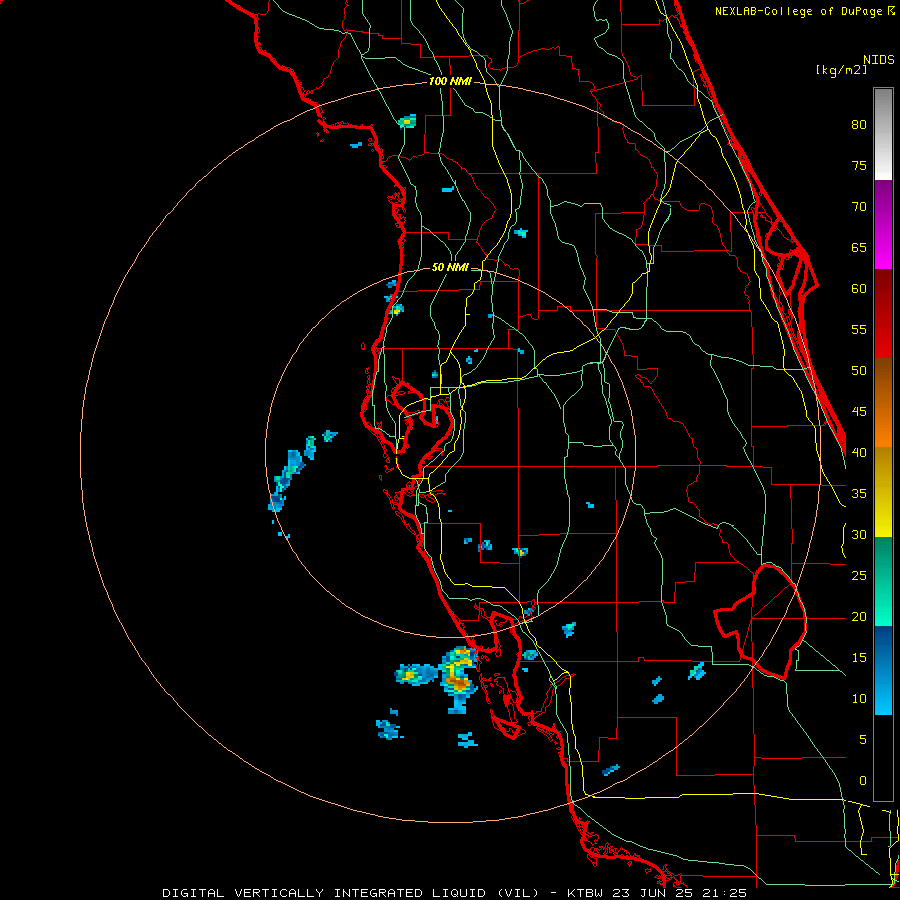Select the 40 value on the VIL scale

pos(859,453)
